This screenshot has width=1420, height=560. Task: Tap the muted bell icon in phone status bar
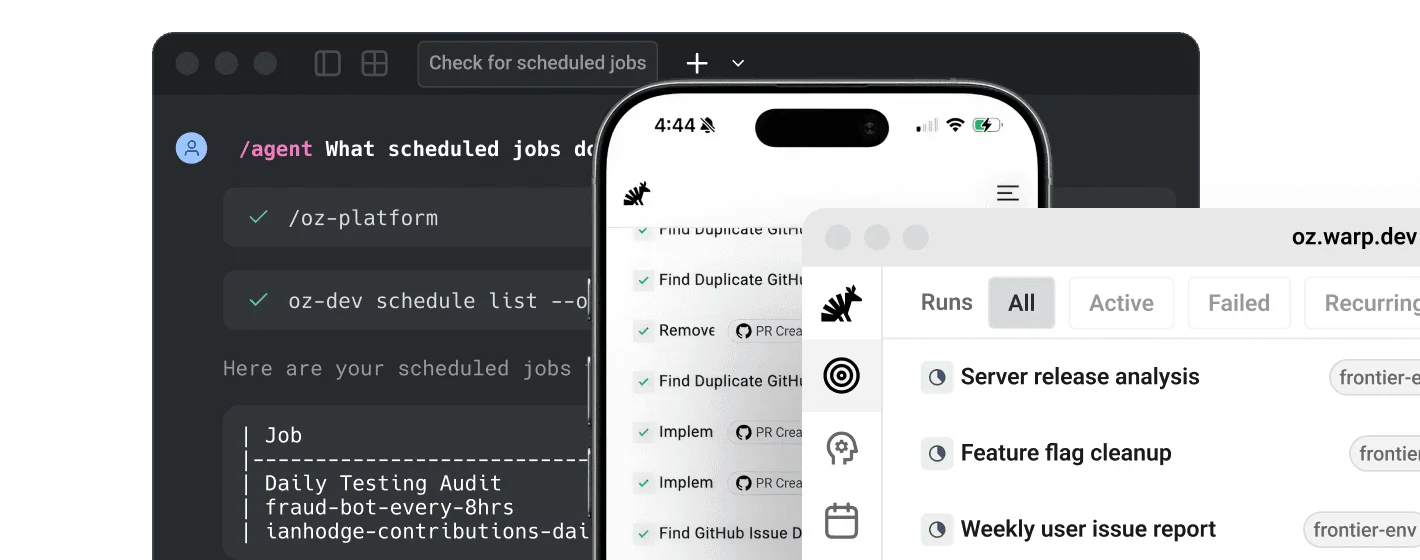click(x=708, y=125)
